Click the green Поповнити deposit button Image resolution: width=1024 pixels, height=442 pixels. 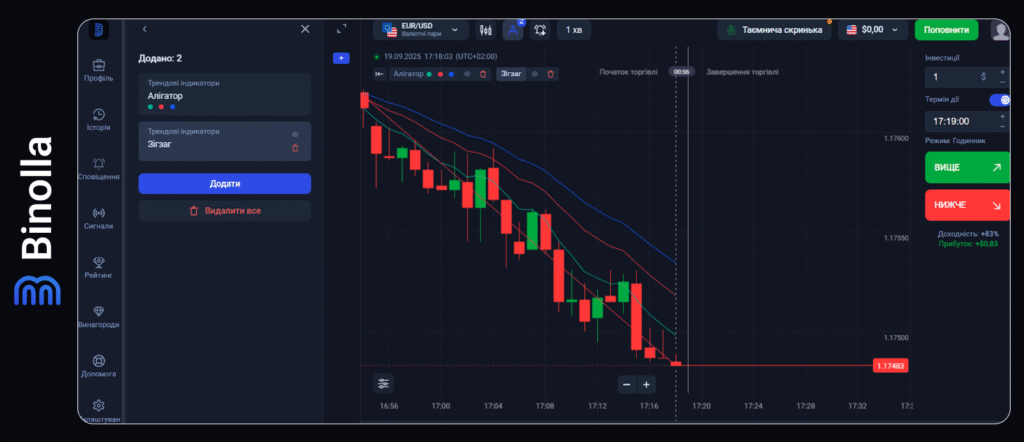click(x=946, y=30)
